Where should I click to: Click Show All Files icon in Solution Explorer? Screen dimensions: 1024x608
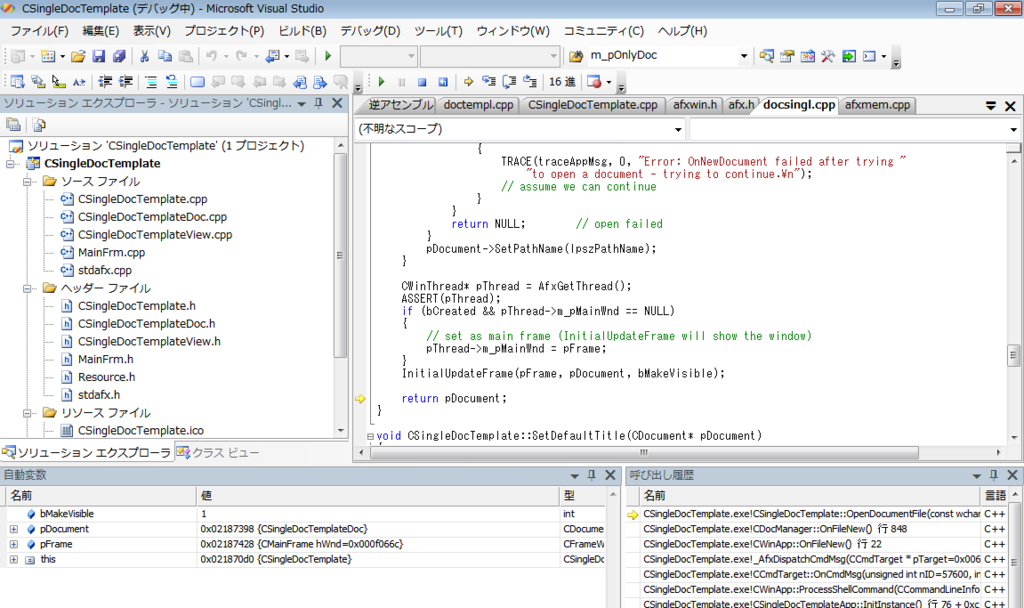39,124
